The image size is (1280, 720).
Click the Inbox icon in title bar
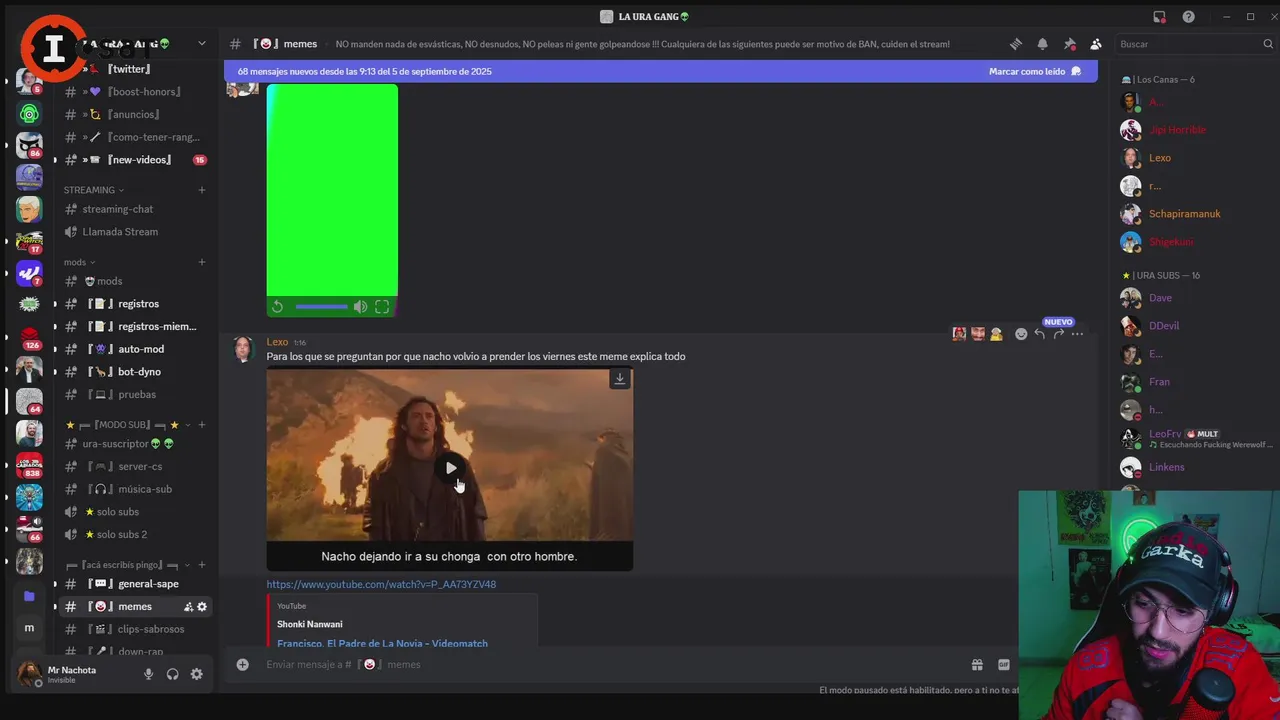coord(1159,17)
